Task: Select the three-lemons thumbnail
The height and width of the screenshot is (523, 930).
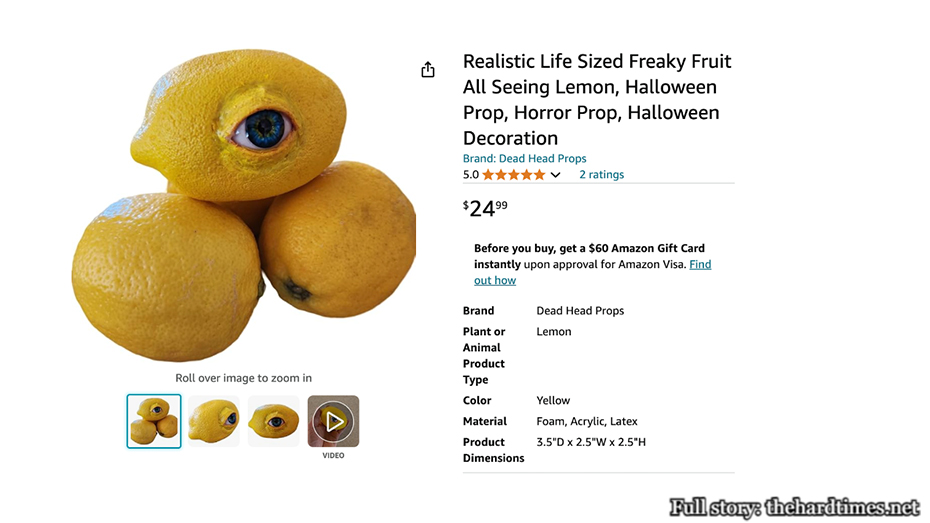Action: (x=154, y=421)
